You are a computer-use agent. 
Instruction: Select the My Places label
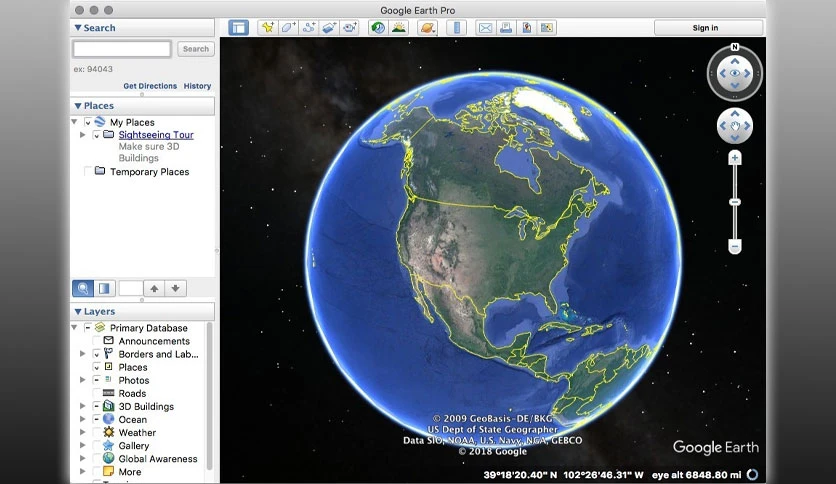tap(132, 122)
